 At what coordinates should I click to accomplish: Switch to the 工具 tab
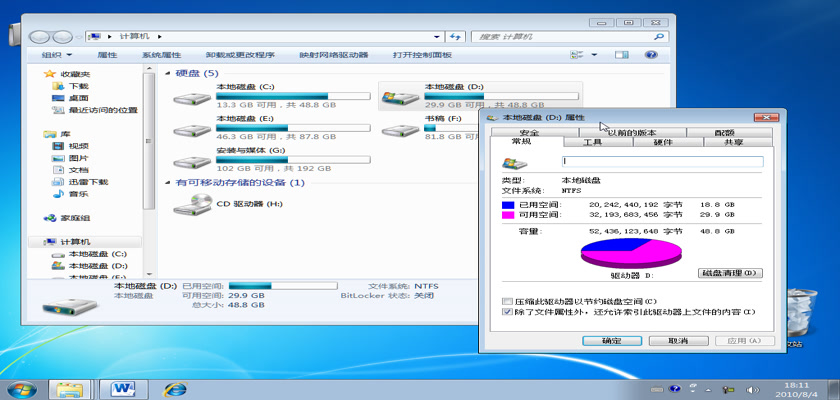tap(592, 143)
